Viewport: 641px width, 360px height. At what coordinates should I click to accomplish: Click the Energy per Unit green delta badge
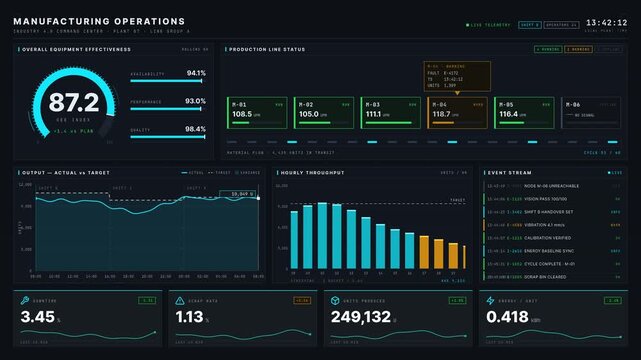[613, 301]
